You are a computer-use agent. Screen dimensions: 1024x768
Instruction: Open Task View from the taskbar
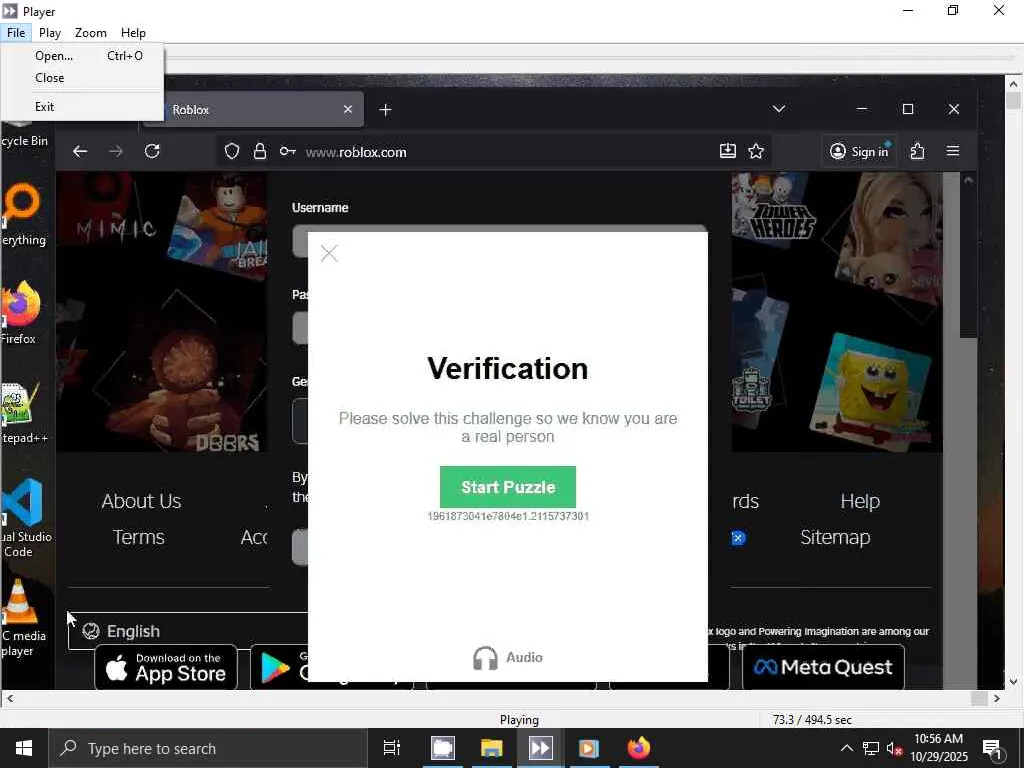click(x=392, y=748)
